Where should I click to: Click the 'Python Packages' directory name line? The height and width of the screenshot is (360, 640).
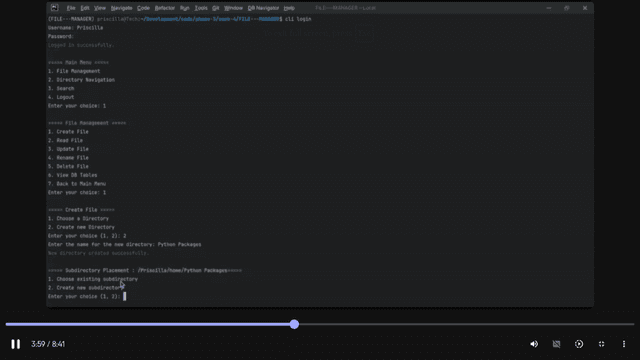tap(124, 244)
